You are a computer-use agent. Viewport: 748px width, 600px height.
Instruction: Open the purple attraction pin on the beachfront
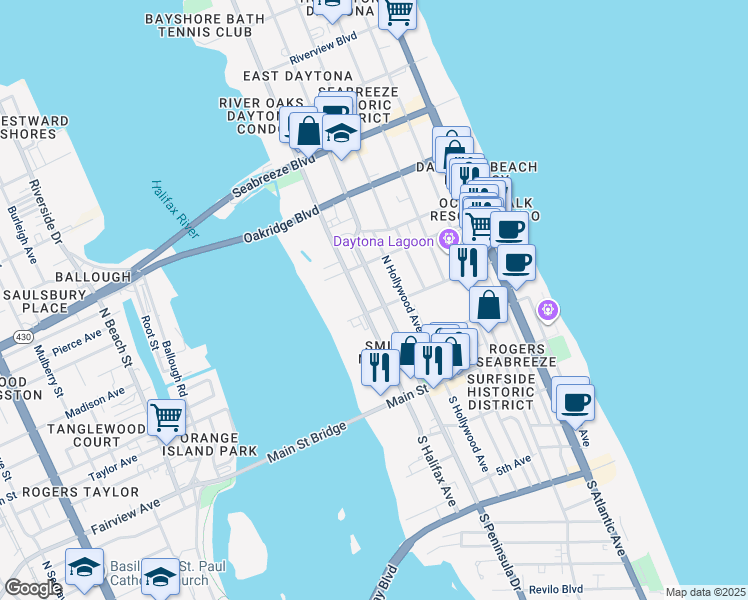point(548,311)
